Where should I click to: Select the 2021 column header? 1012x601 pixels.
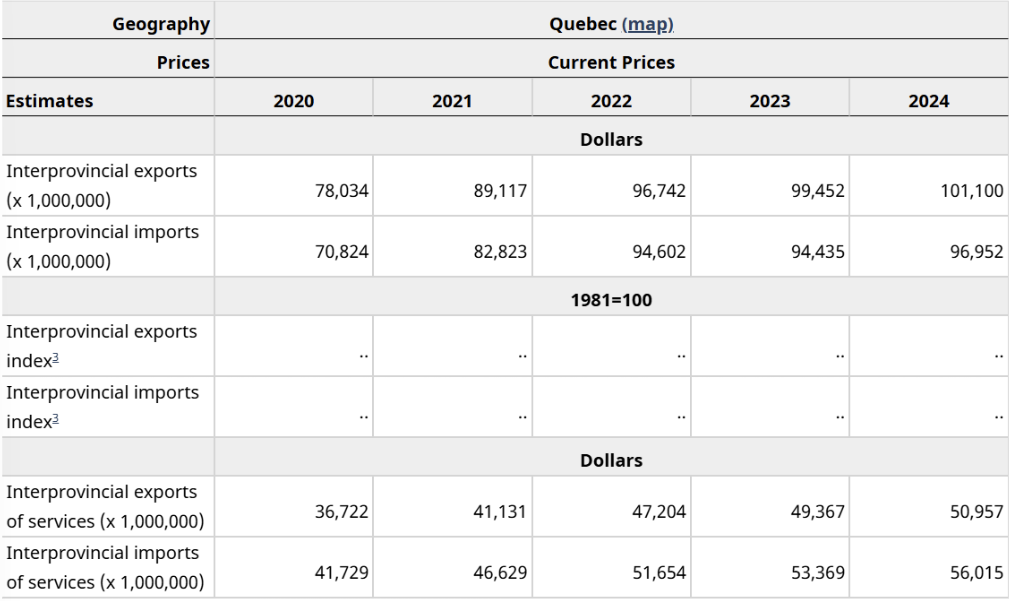click(x=452, y=101)
